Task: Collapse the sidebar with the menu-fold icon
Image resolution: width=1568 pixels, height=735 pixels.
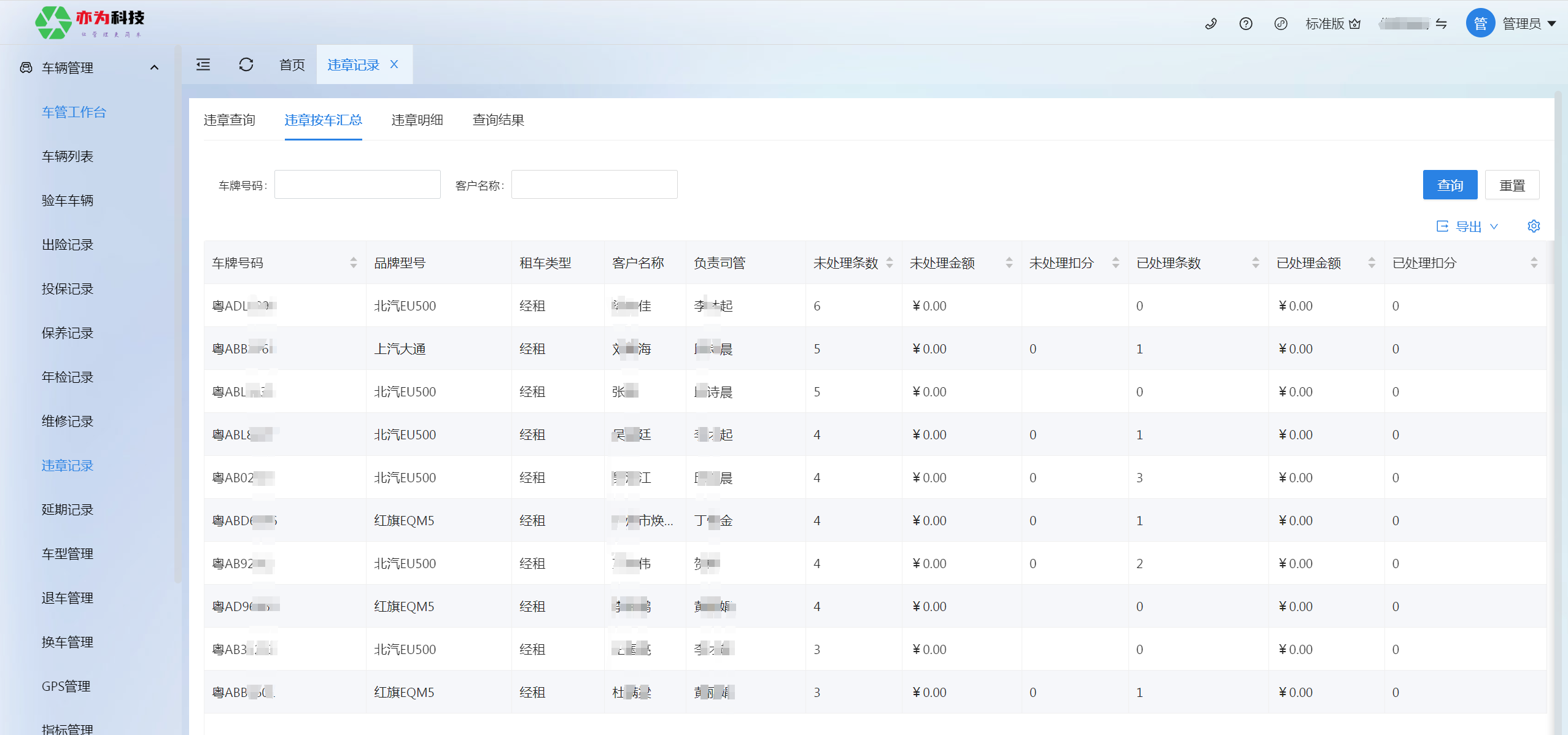Action: point(203,64)
